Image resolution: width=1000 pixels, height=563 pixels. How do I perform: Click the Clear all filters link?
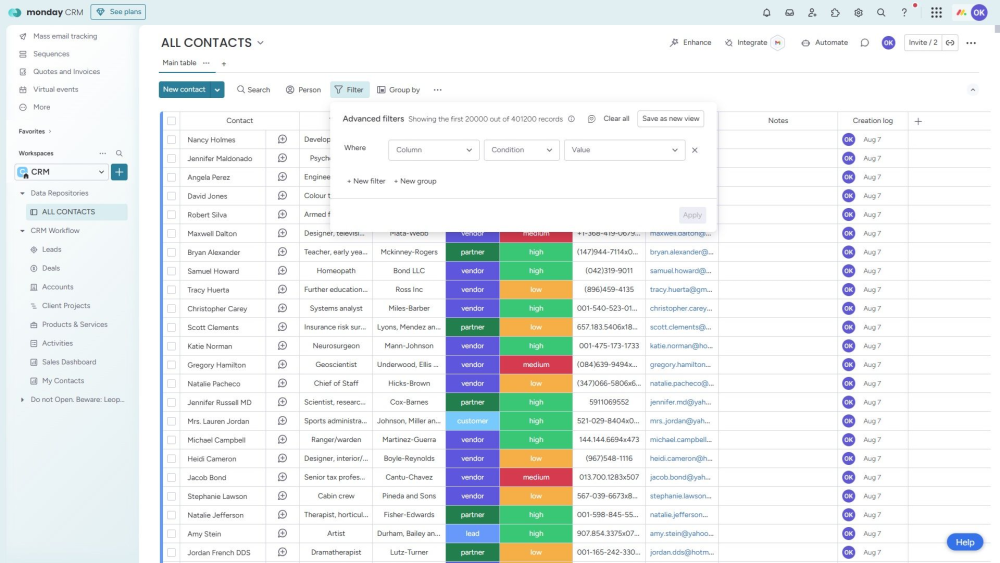coord(616,119)
